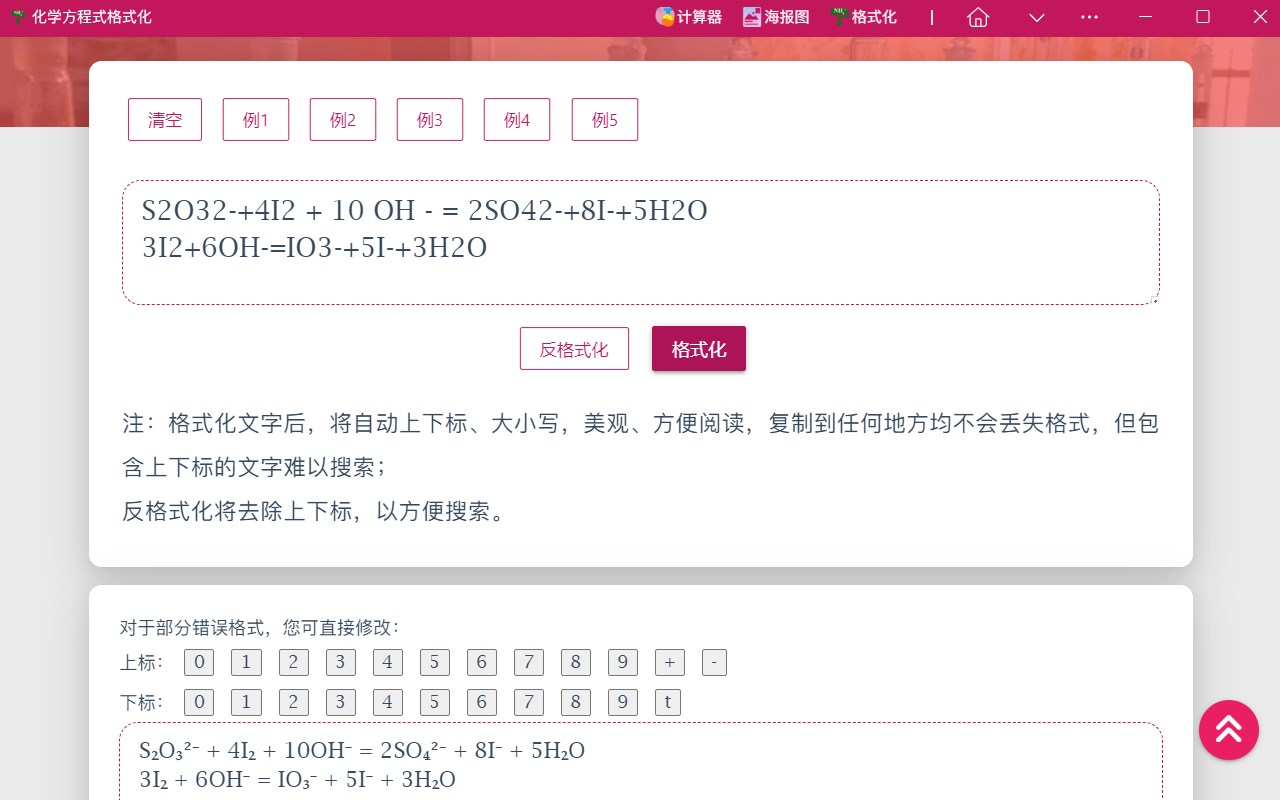Click into the formatted output text area

[641, 762]
